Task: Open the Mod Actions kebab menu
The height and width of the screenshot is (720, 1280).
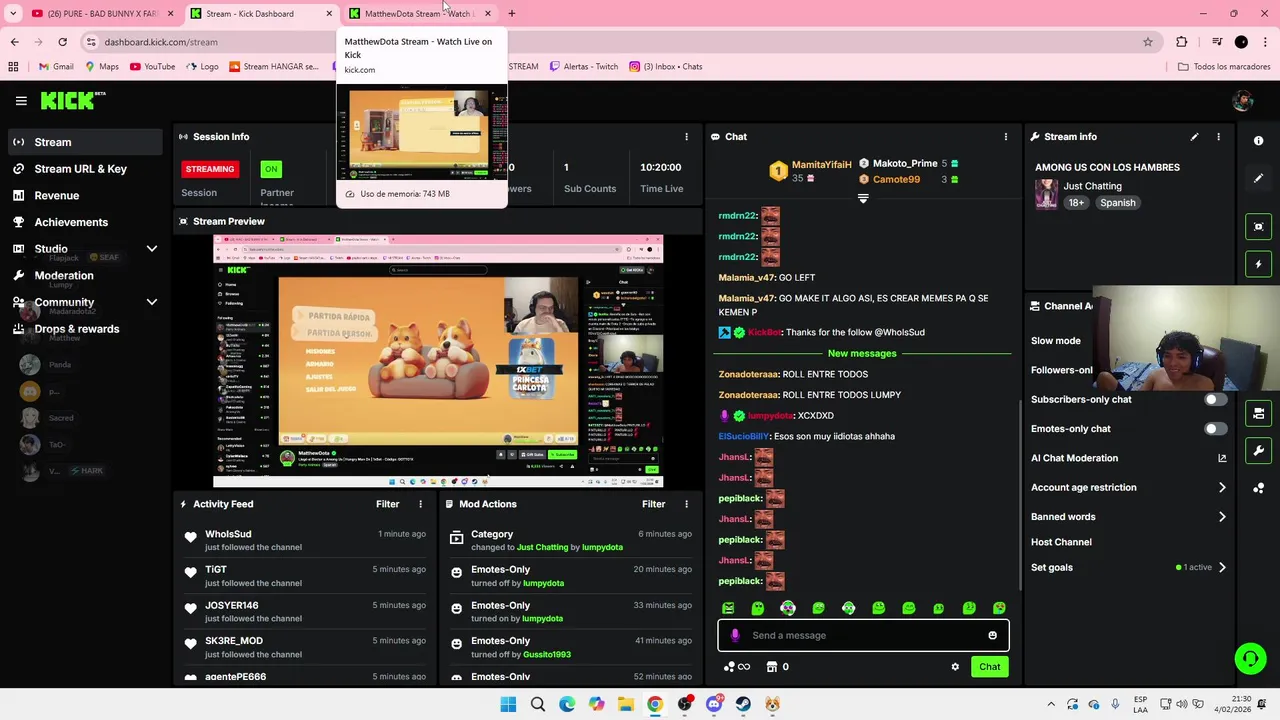Action: 686,504
